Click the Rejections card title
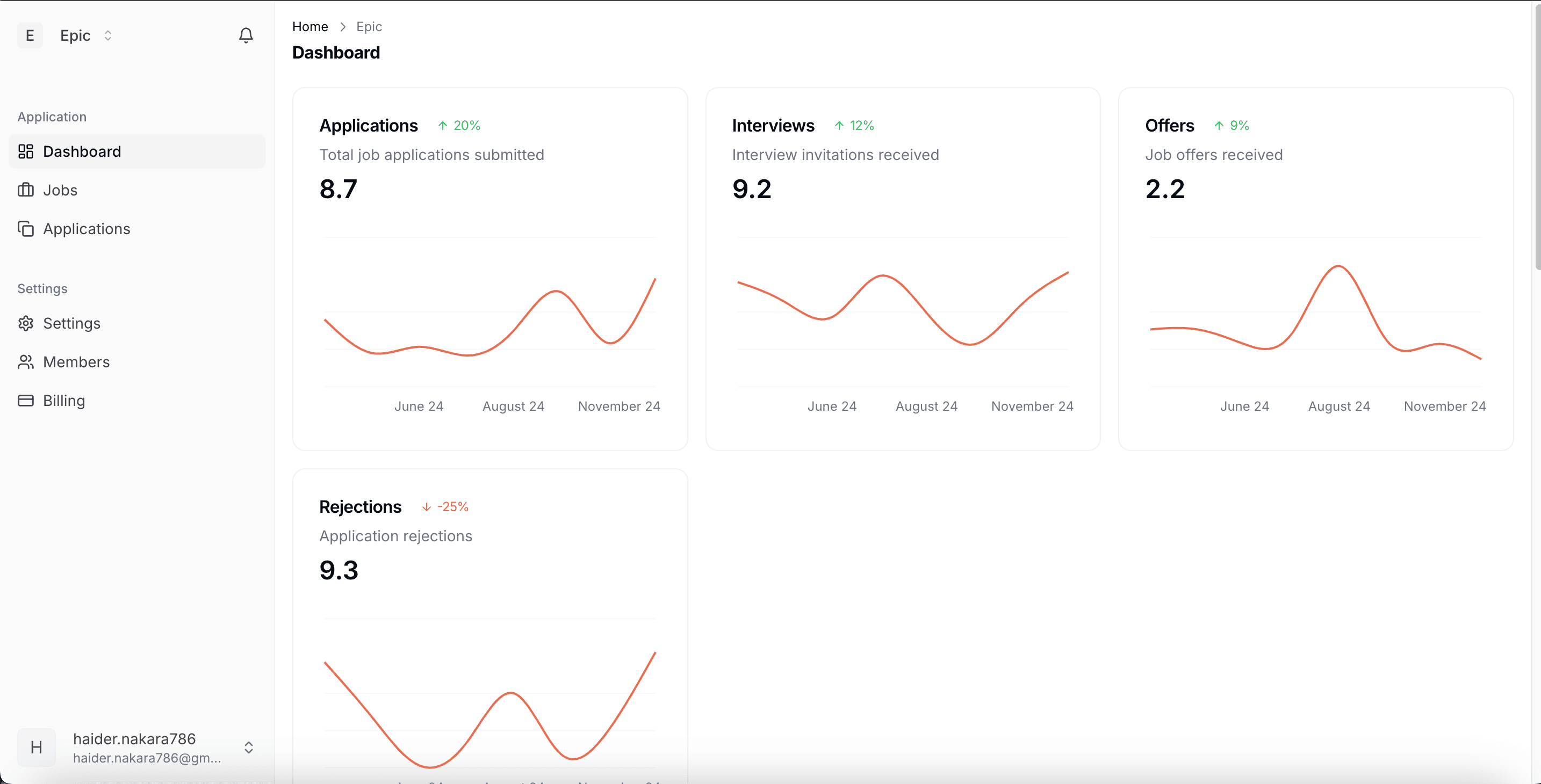 click(x=360, y=507)
